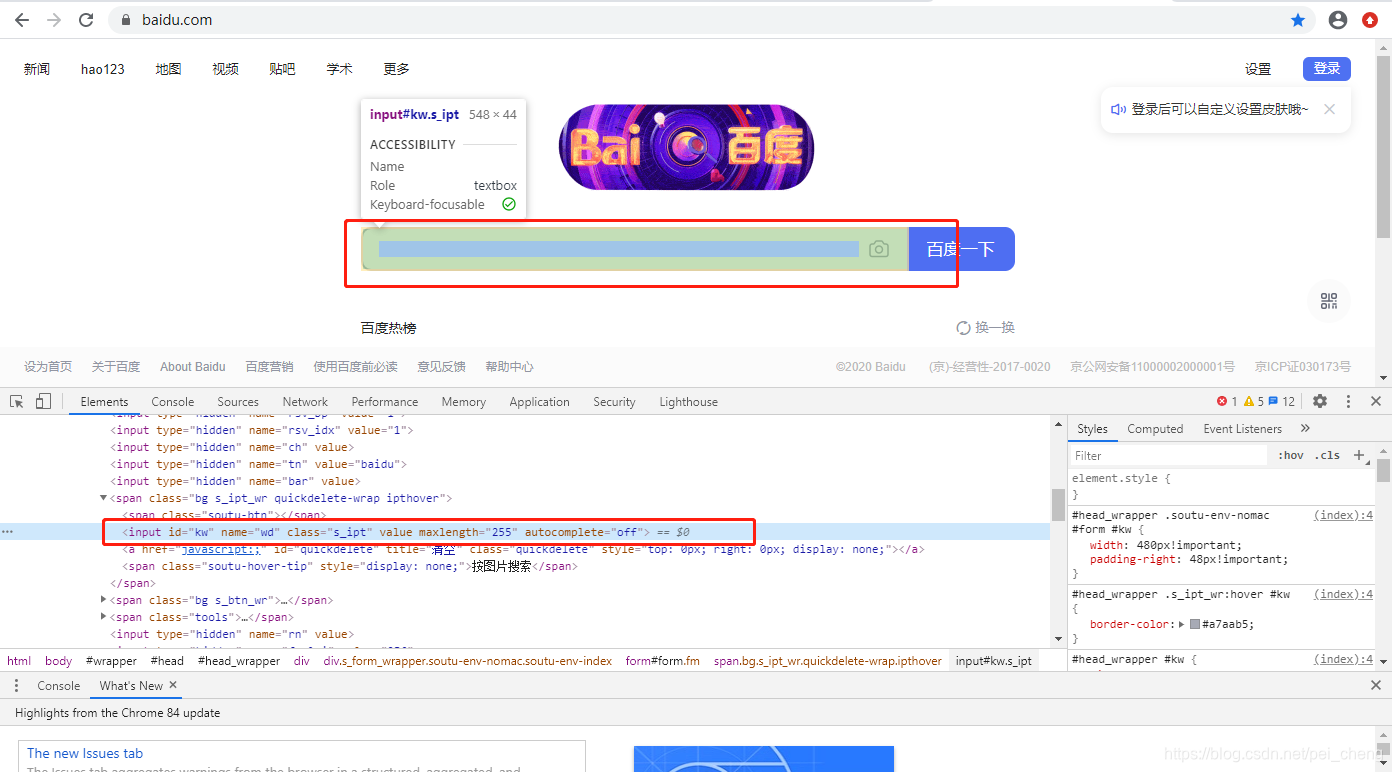Click the 登录 login button
Image resolution: width=1392 pixels, height=772 pixels.
(x=1327, y=68)
